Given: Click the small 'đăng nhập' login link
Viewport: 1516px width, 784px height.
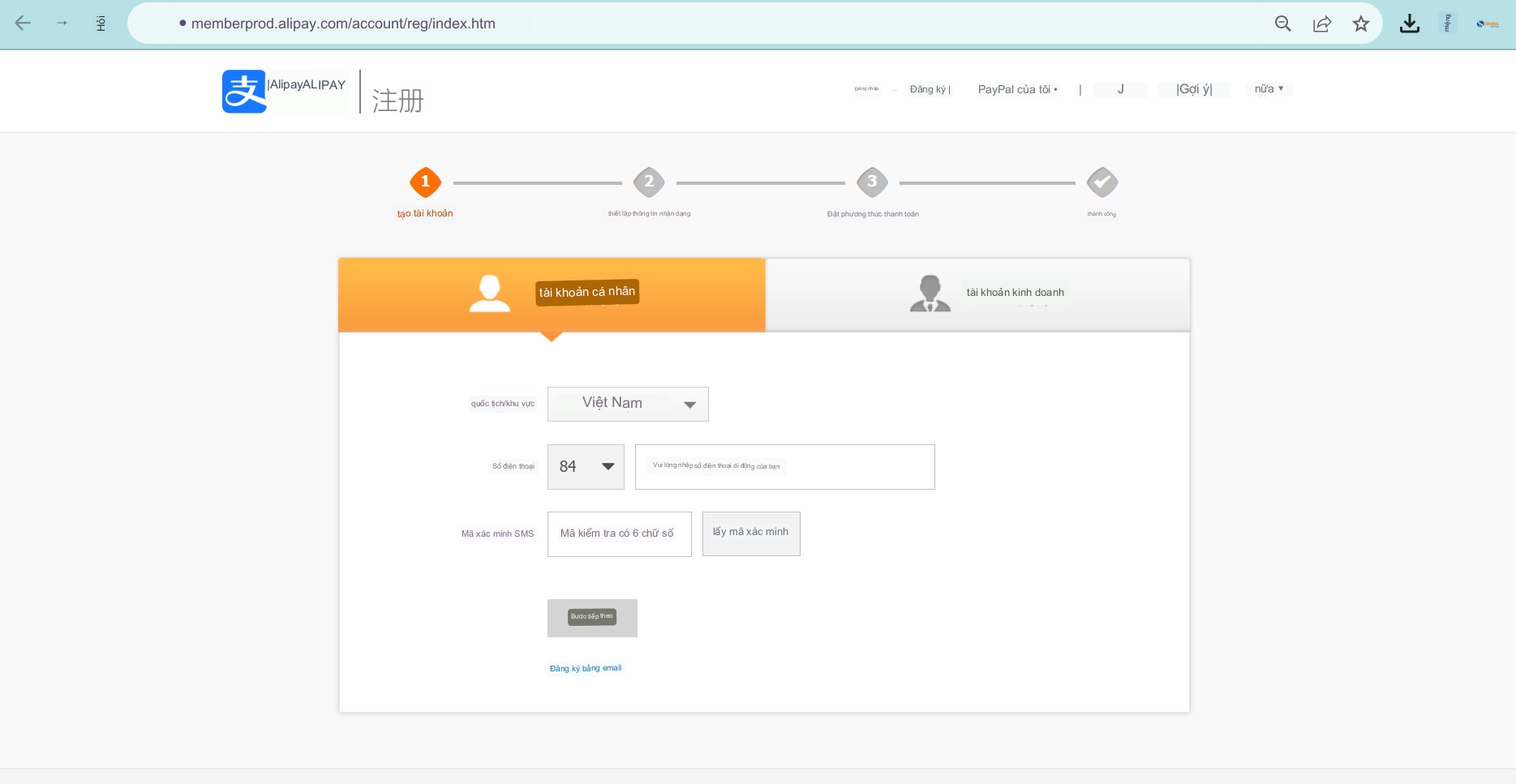Looking at the screenshot, I should 866,89.
